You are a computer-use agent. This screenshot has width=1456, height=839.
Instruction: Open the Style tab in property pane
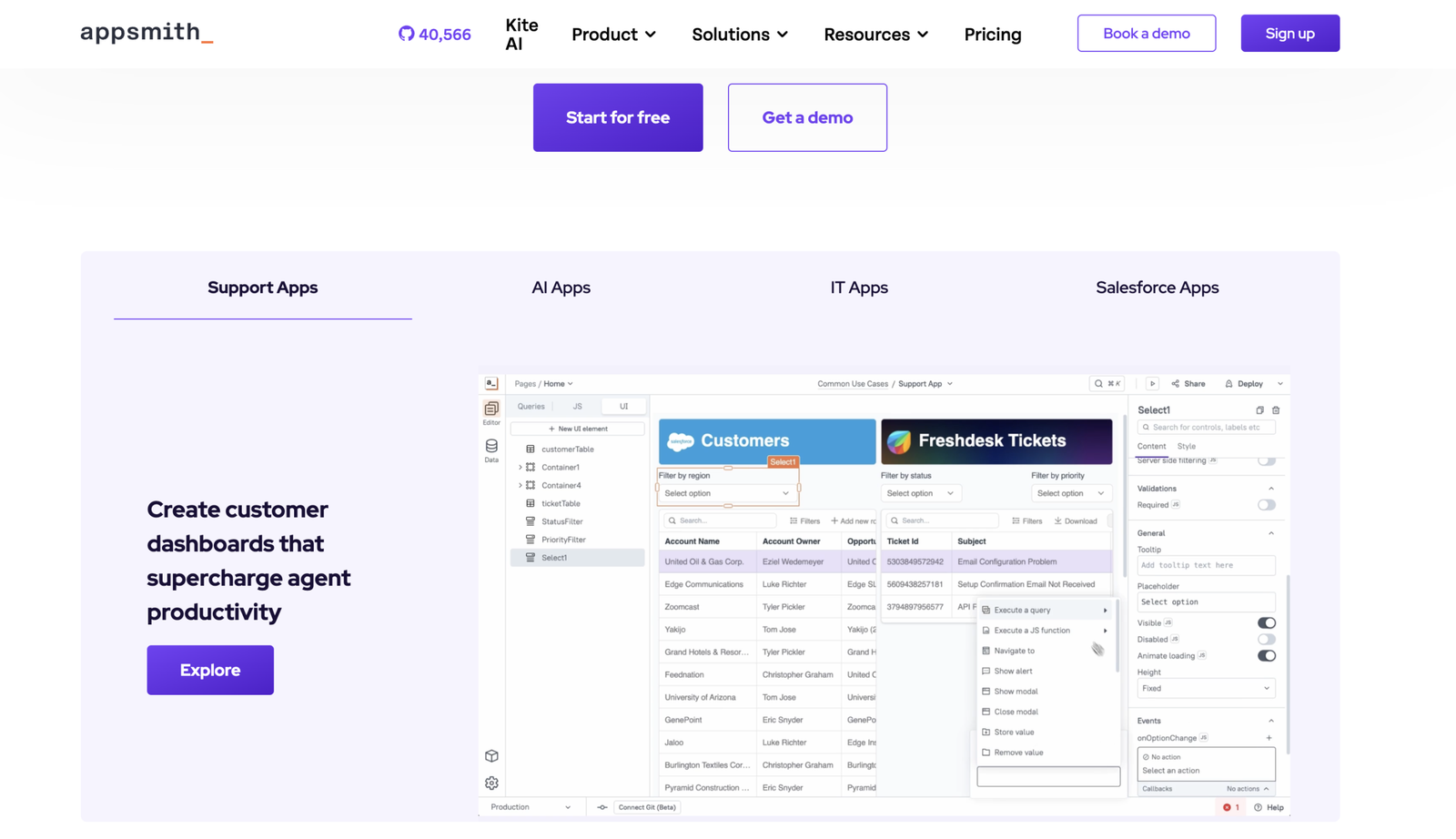click(x=1187, y=447)
